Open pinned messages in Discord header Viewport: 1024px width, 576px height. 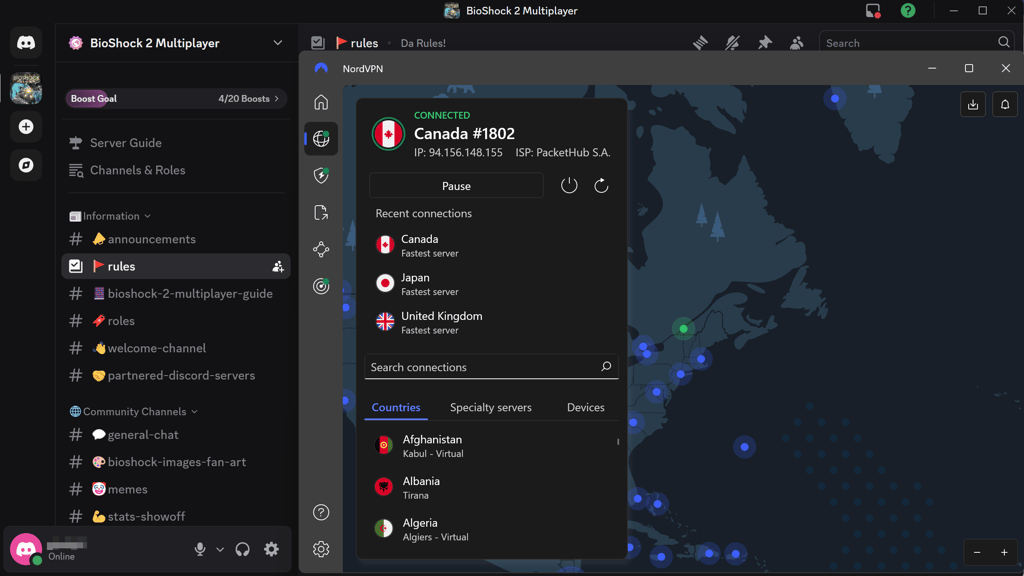click(x=764, y=43)
